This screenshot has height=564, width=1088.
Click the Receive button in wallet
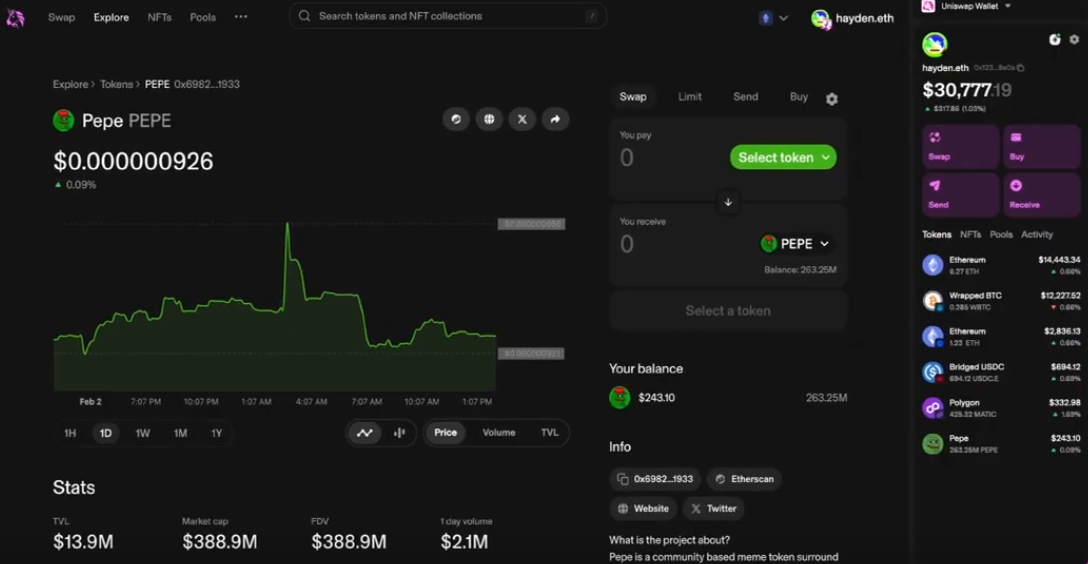1041,194
